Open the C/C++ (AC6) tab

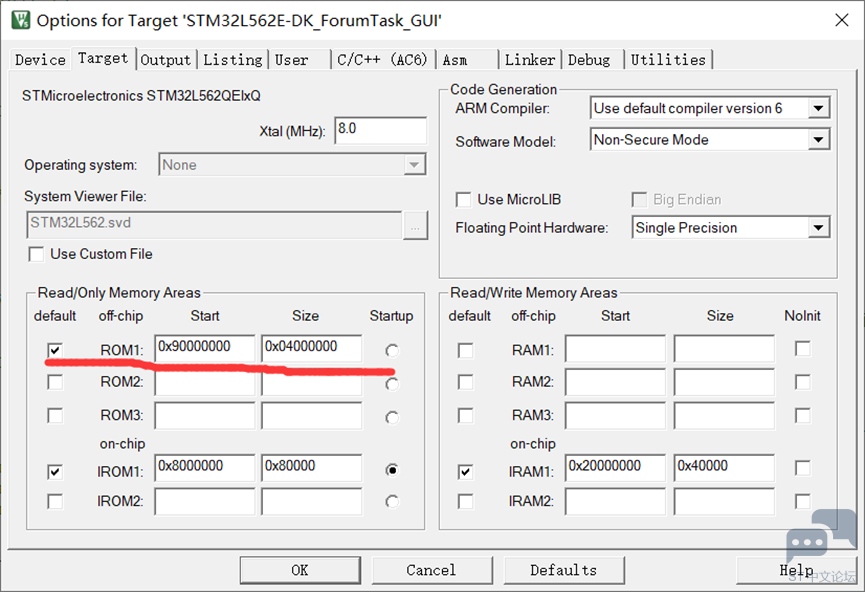pyautogui.click(x=382, y=60)
